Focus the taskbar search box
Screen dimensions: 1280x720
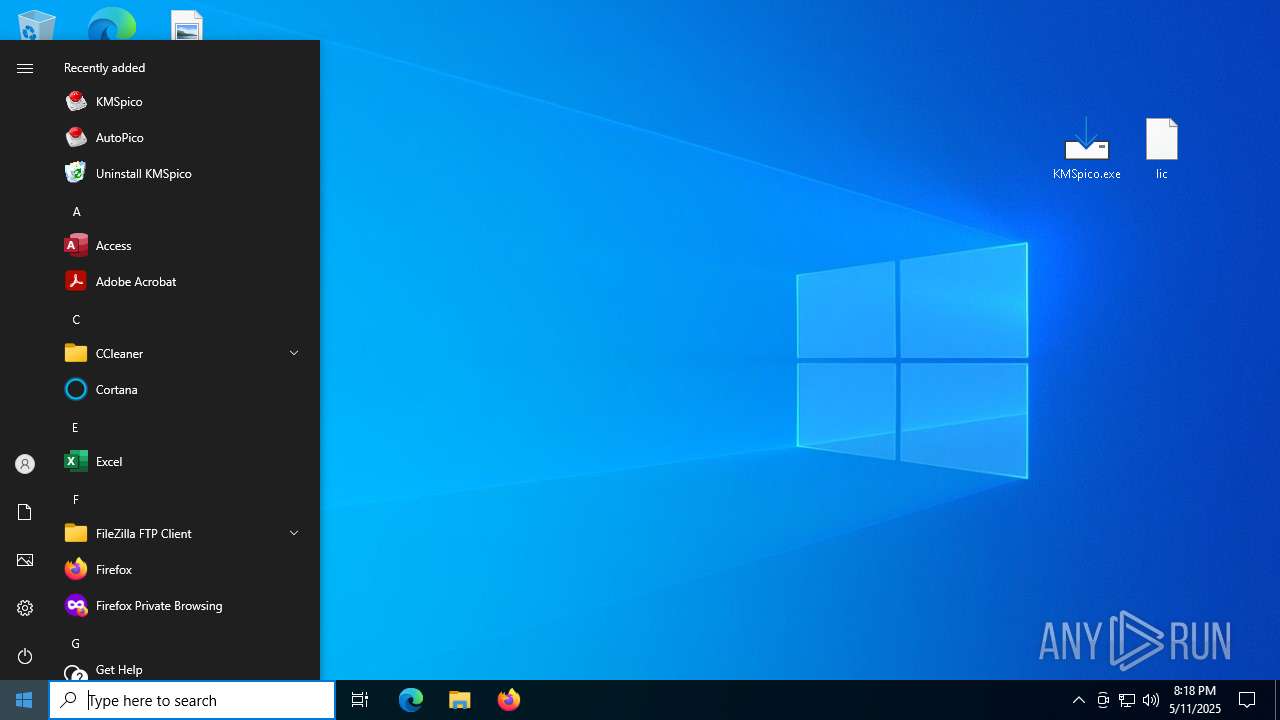(x=192, y=700)
